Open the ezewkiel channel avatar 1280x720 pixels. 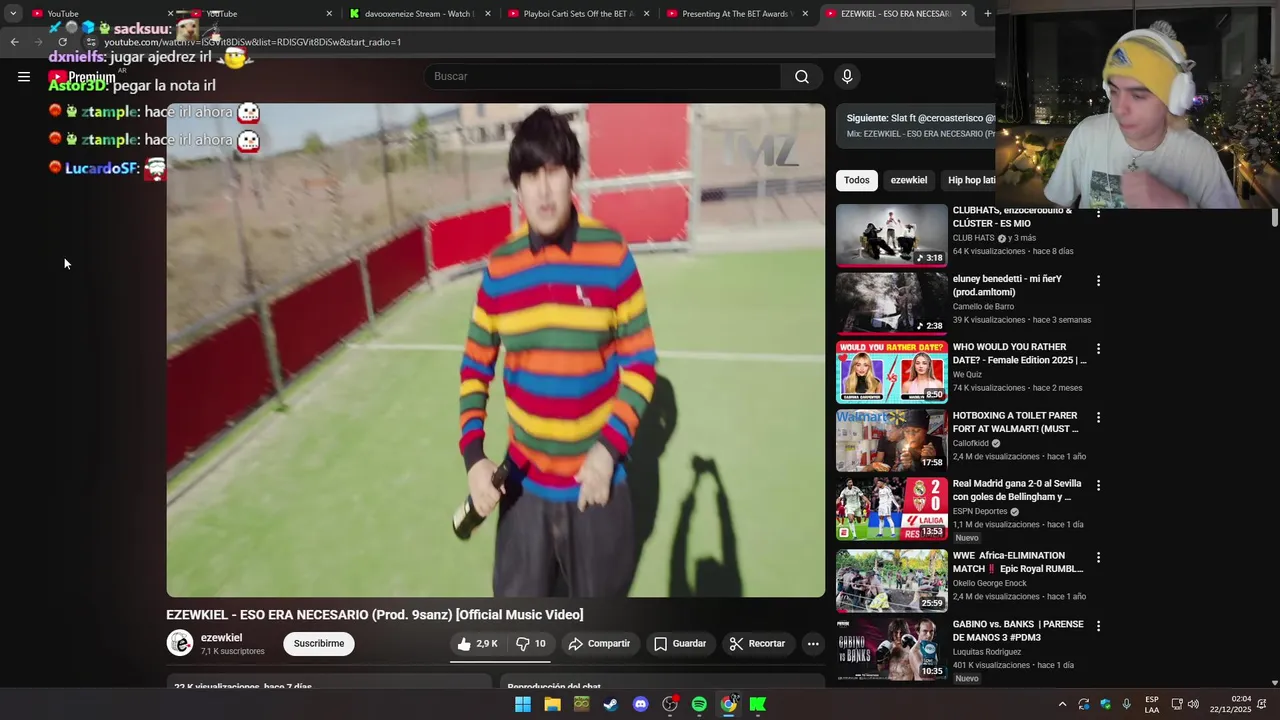(180, 643)
